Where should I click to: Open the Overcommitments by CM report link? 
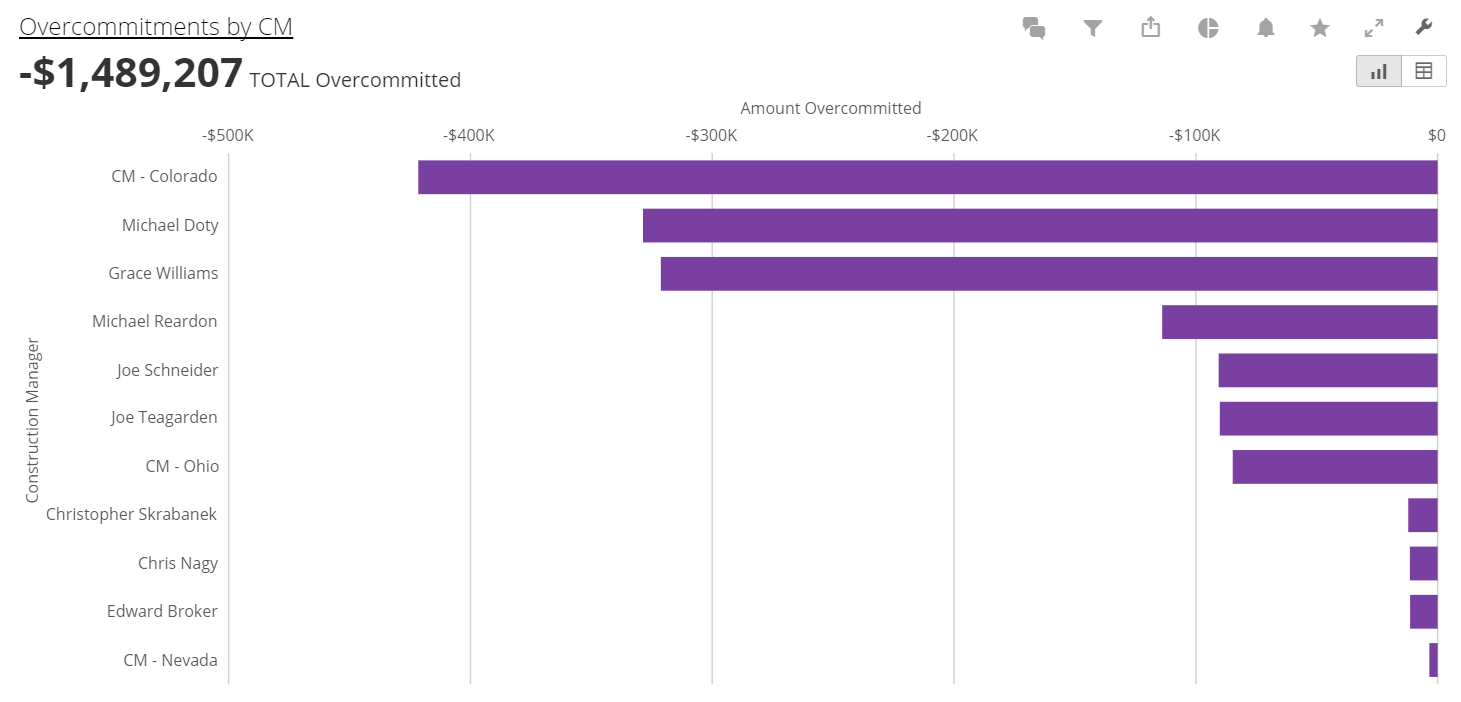155,26
